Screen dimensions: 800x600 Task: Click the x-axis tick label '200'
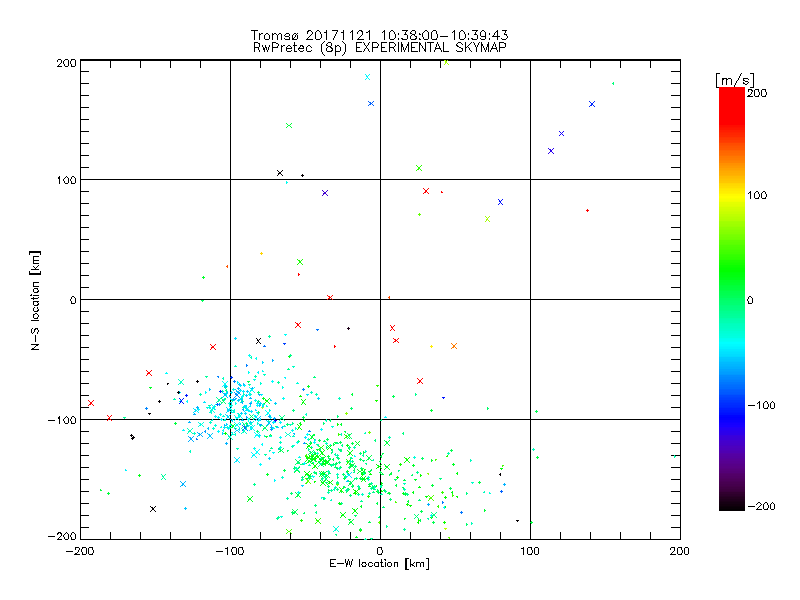680,551
